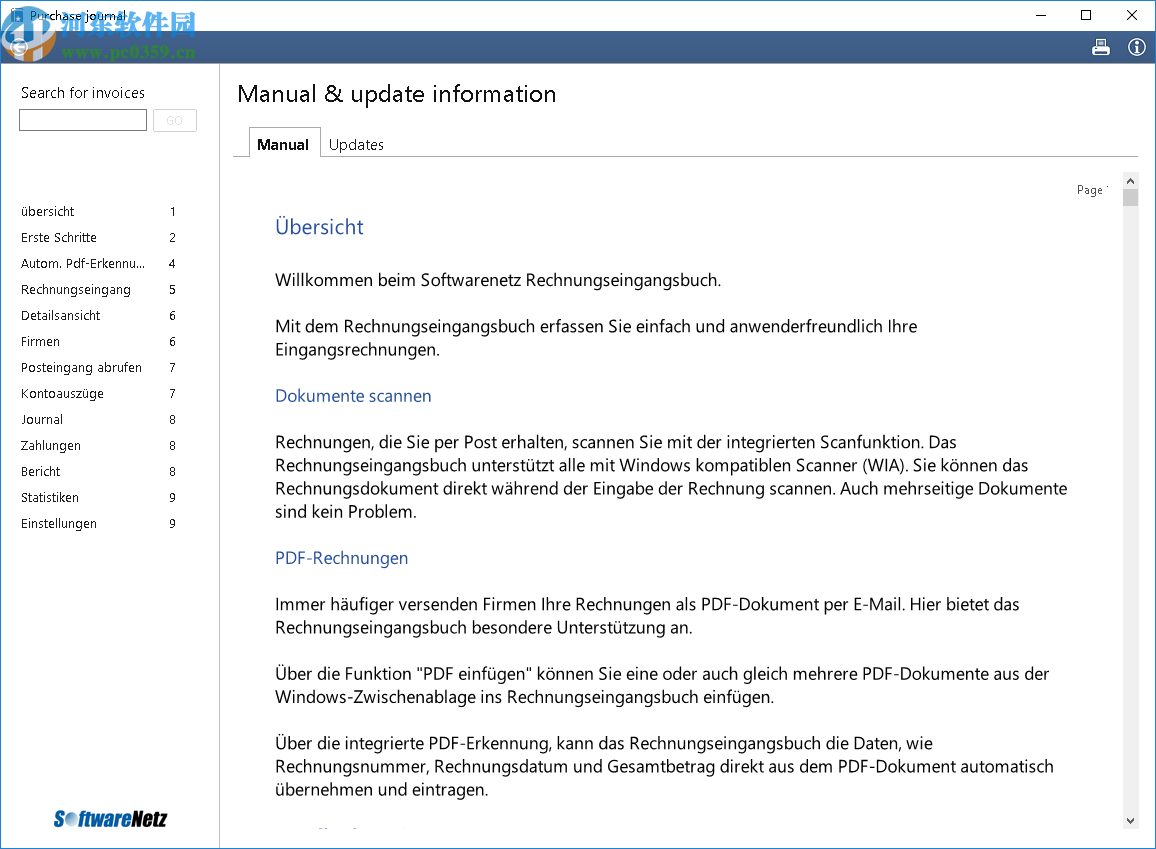Screen dimensions: 1156x849
Task: Open the info icon in the header
Action: (1136, 47)
